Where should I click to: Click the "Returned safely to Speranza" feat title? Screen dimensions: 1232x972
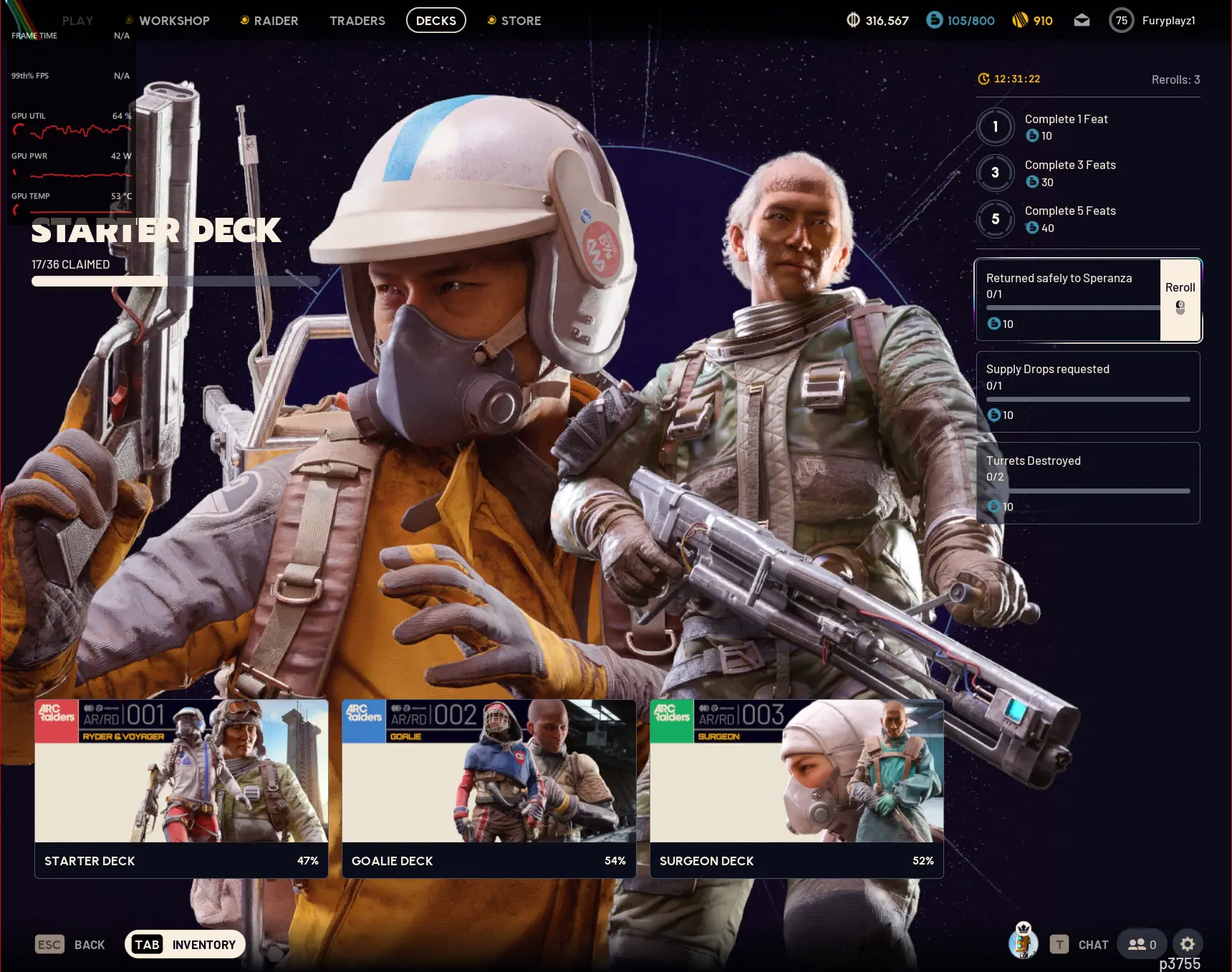(1059, 278)
